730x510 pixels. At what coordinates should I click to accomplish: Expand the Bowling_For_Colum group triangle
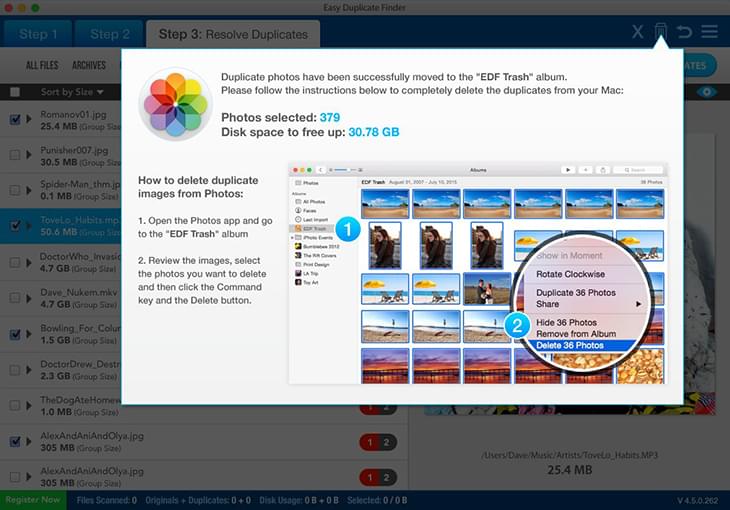pyautogui.click(x=29, y=334)
